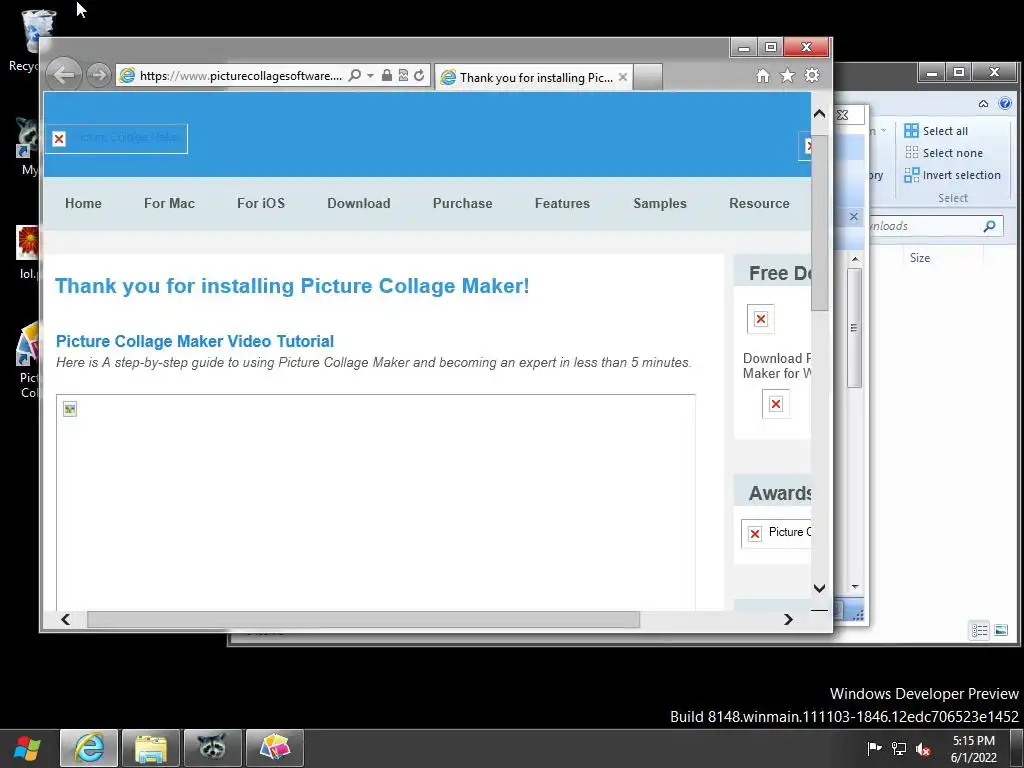Click the security lock icon

pos(387,75)
